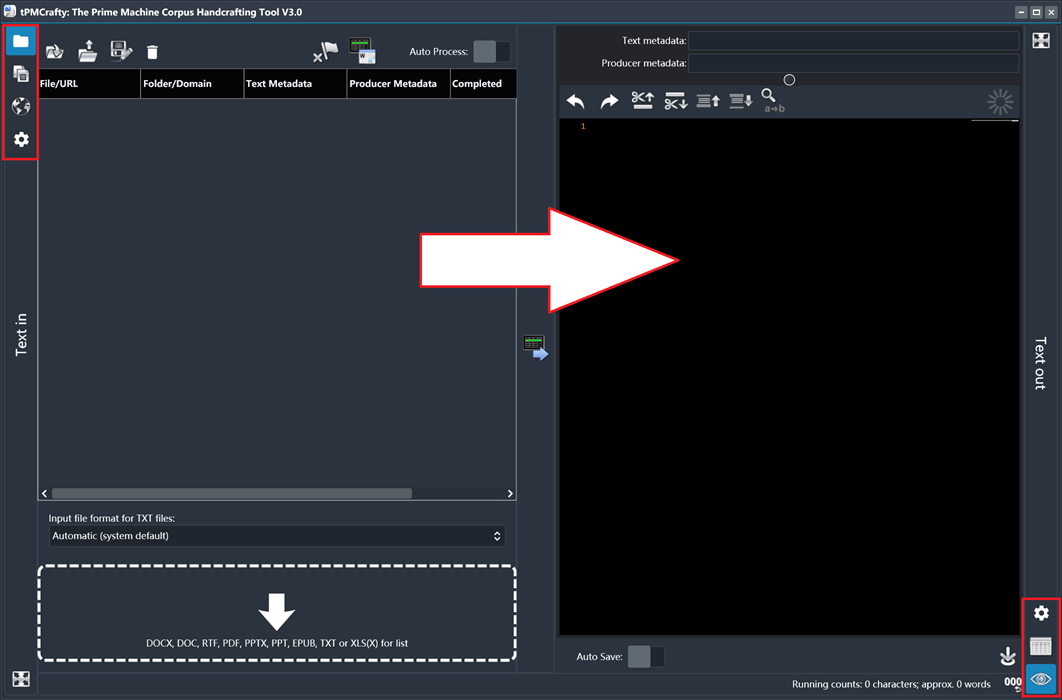
Task: Click the lines with down arrow icon
Action: (742, 101)
